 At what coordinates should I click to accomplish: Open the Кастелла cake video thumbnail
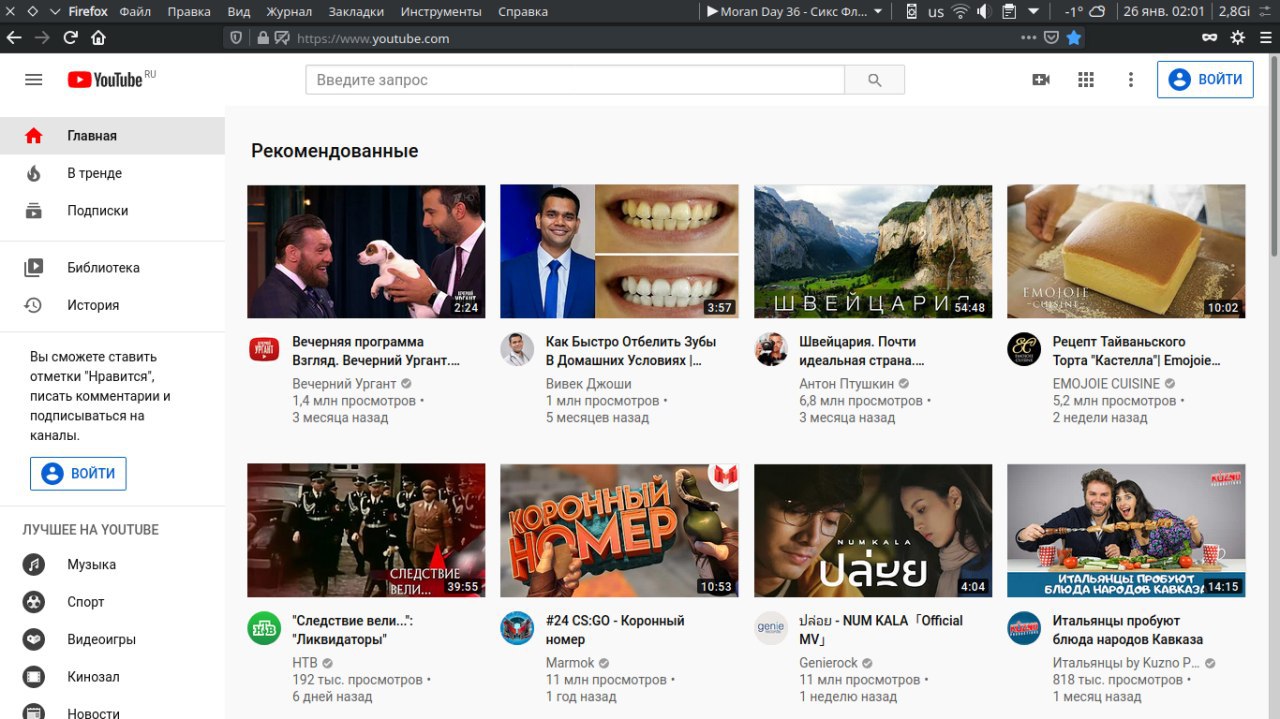(1126, 252)
